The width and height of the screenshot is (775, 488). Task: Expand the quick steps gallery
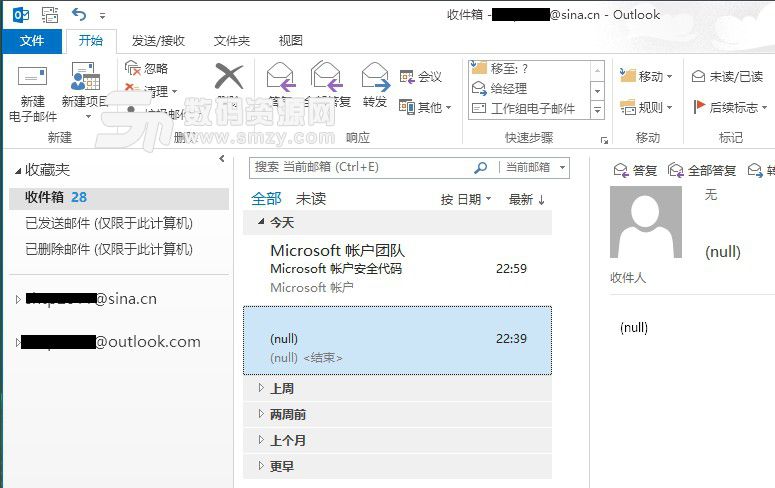[598, 110]
